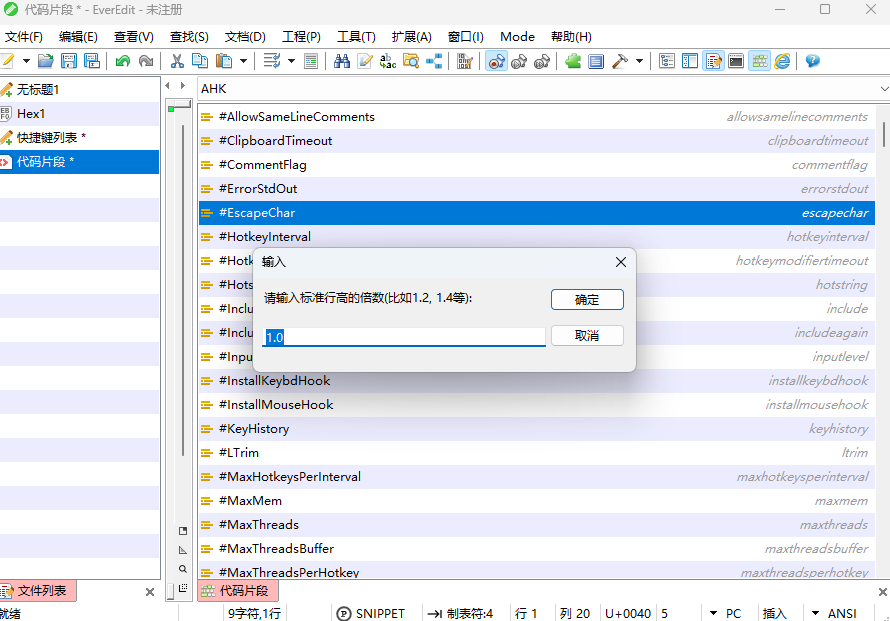
Task: Open the 工具(T) menu
Action: pos(356,37)
